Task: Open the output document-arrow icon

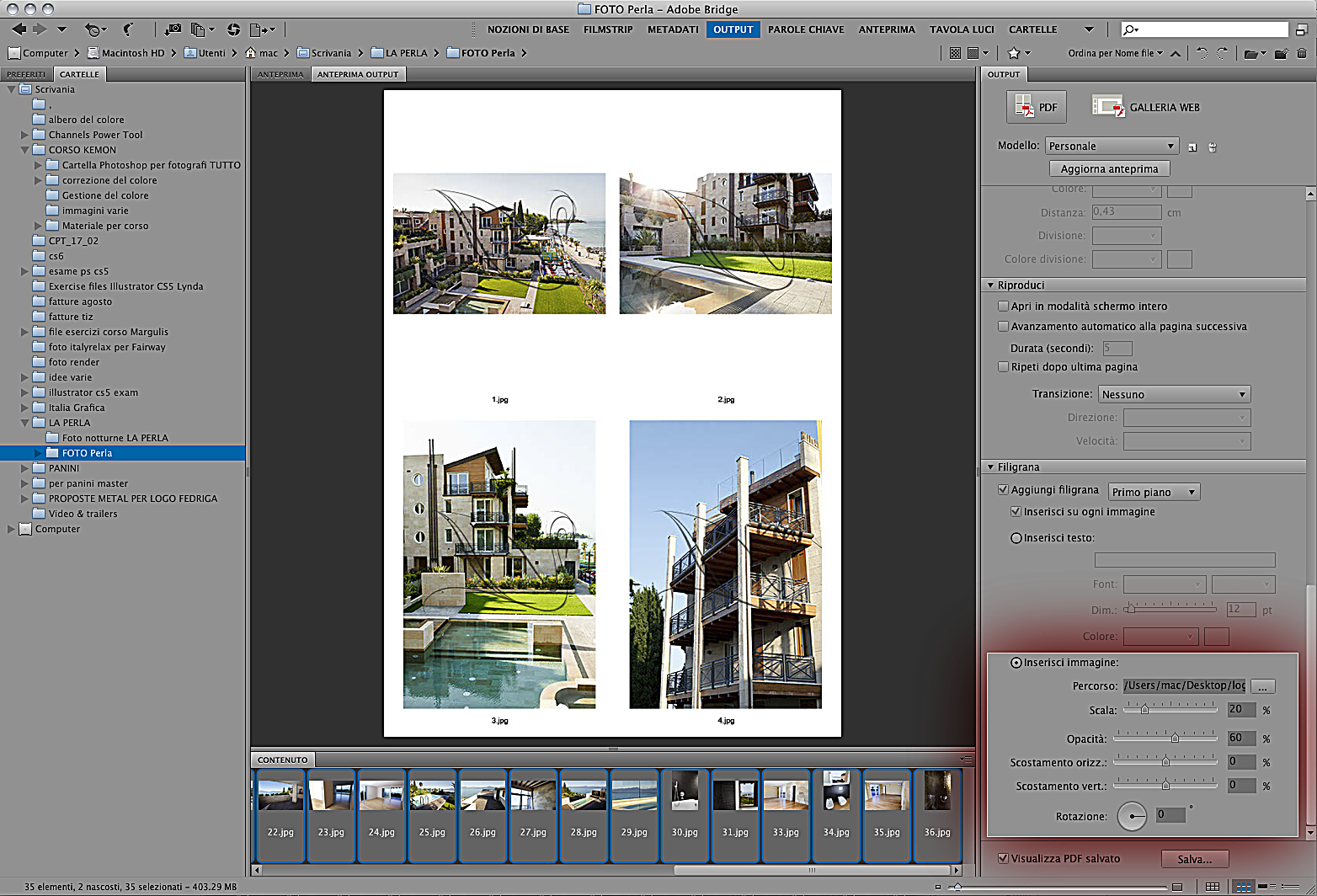Action: tap(262, 29)
